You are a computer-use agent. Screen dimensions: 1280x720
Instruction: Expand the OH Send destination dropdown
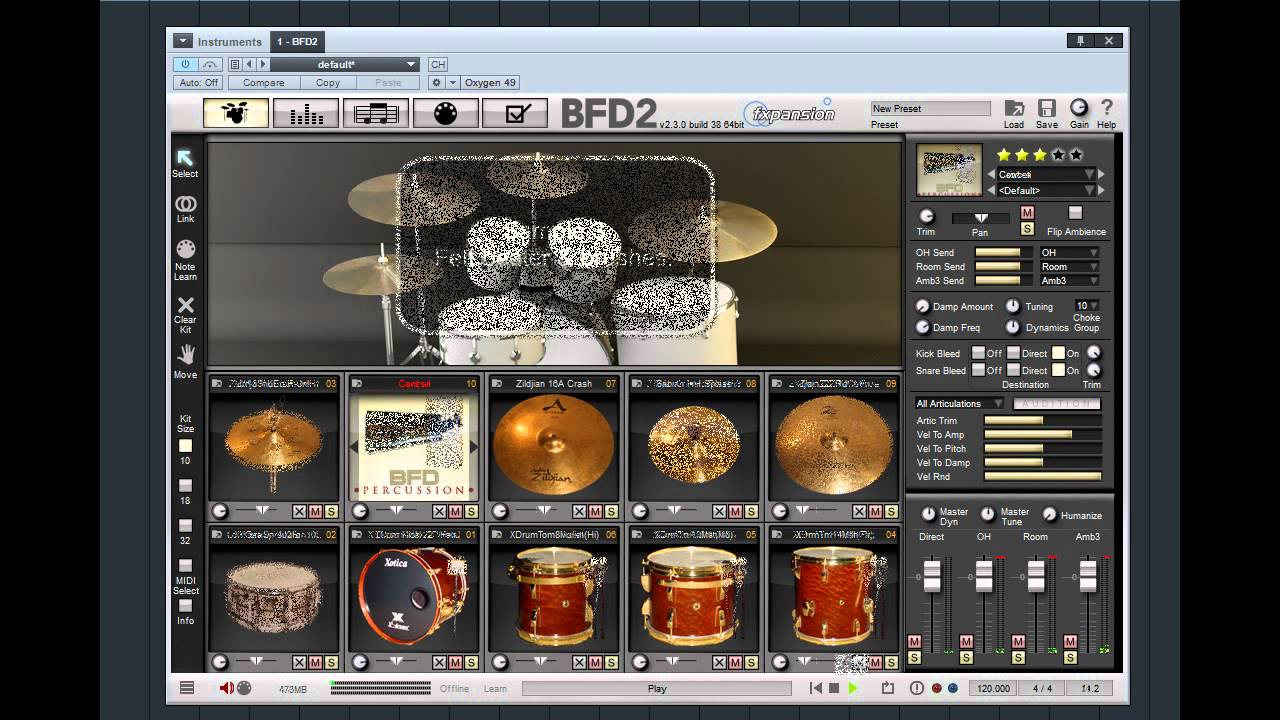1069,253
